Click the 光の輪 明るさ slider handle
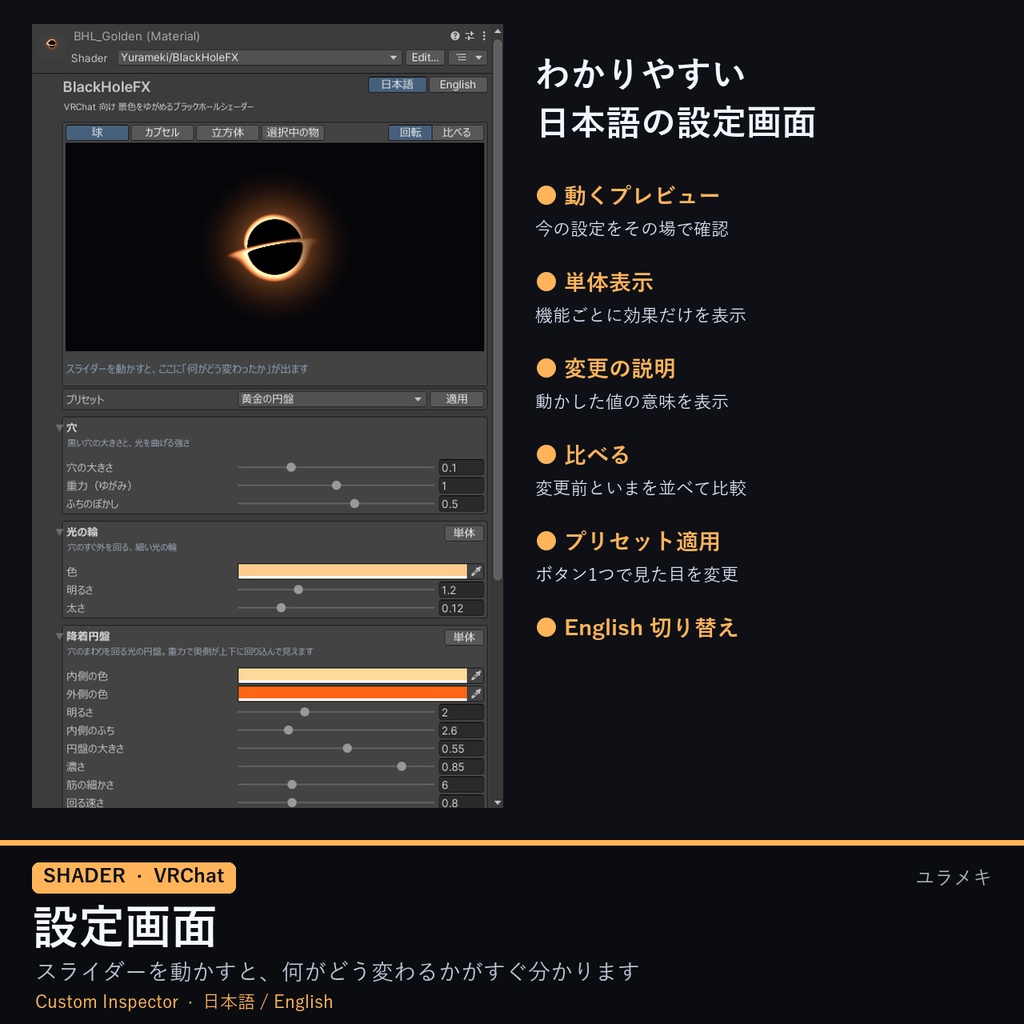 click(x=298, y=590)
